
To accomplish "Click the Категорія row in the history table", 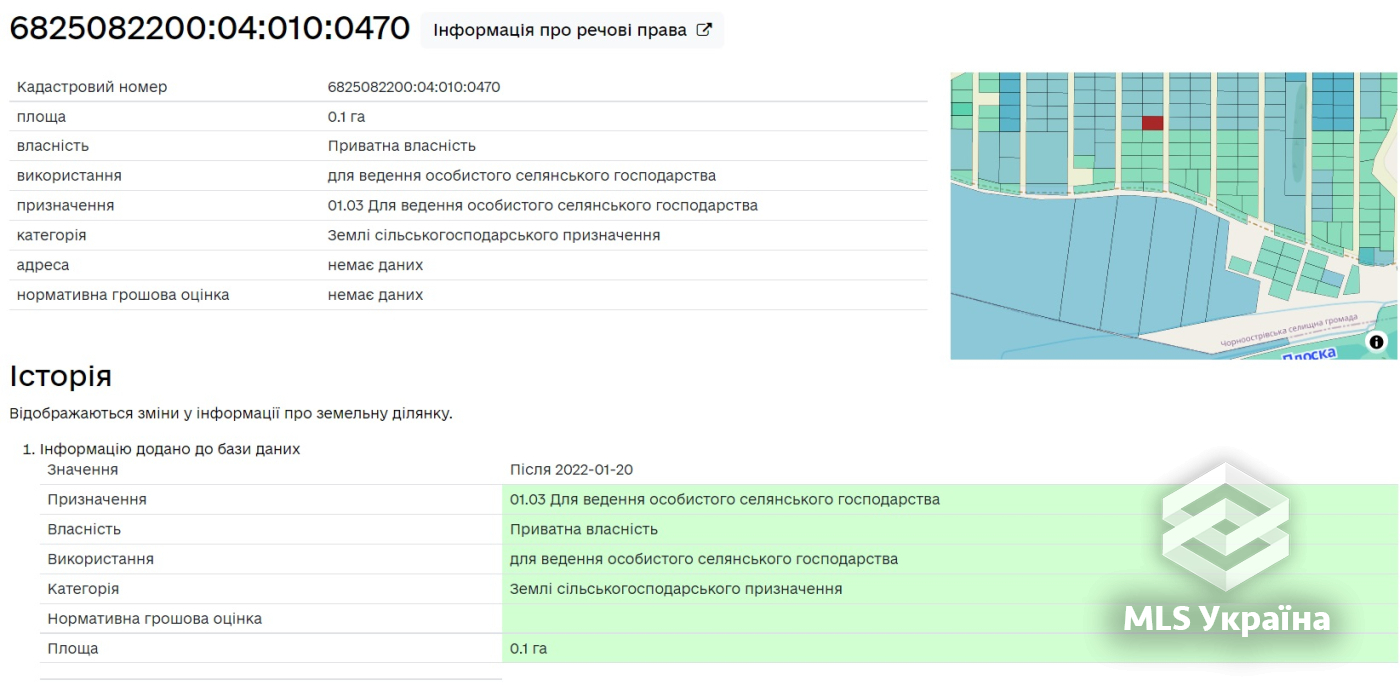I will 83,589.
